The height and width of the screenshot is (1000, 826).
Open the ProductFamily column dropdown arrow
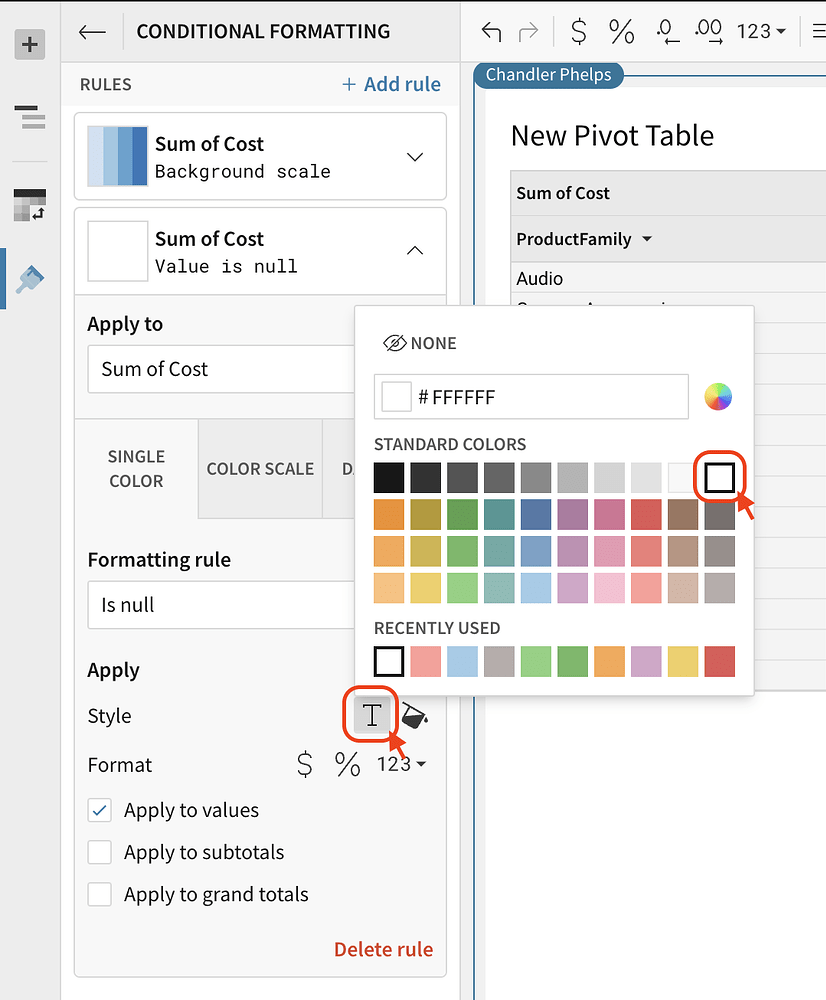click(x=647, y=239)
